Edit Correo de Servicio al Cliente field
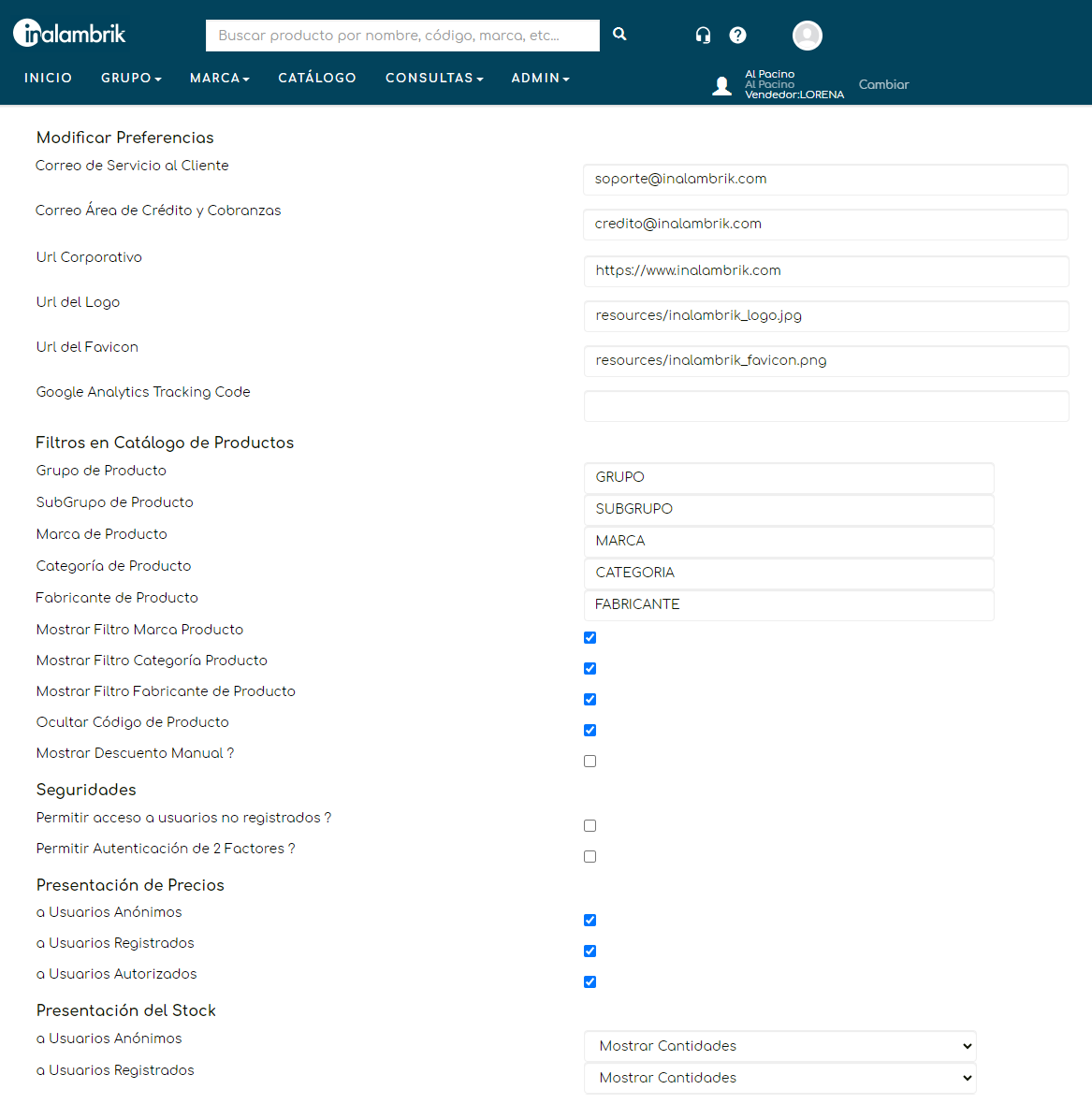This screenshot has width=1092, height=1104. point(825,180)
